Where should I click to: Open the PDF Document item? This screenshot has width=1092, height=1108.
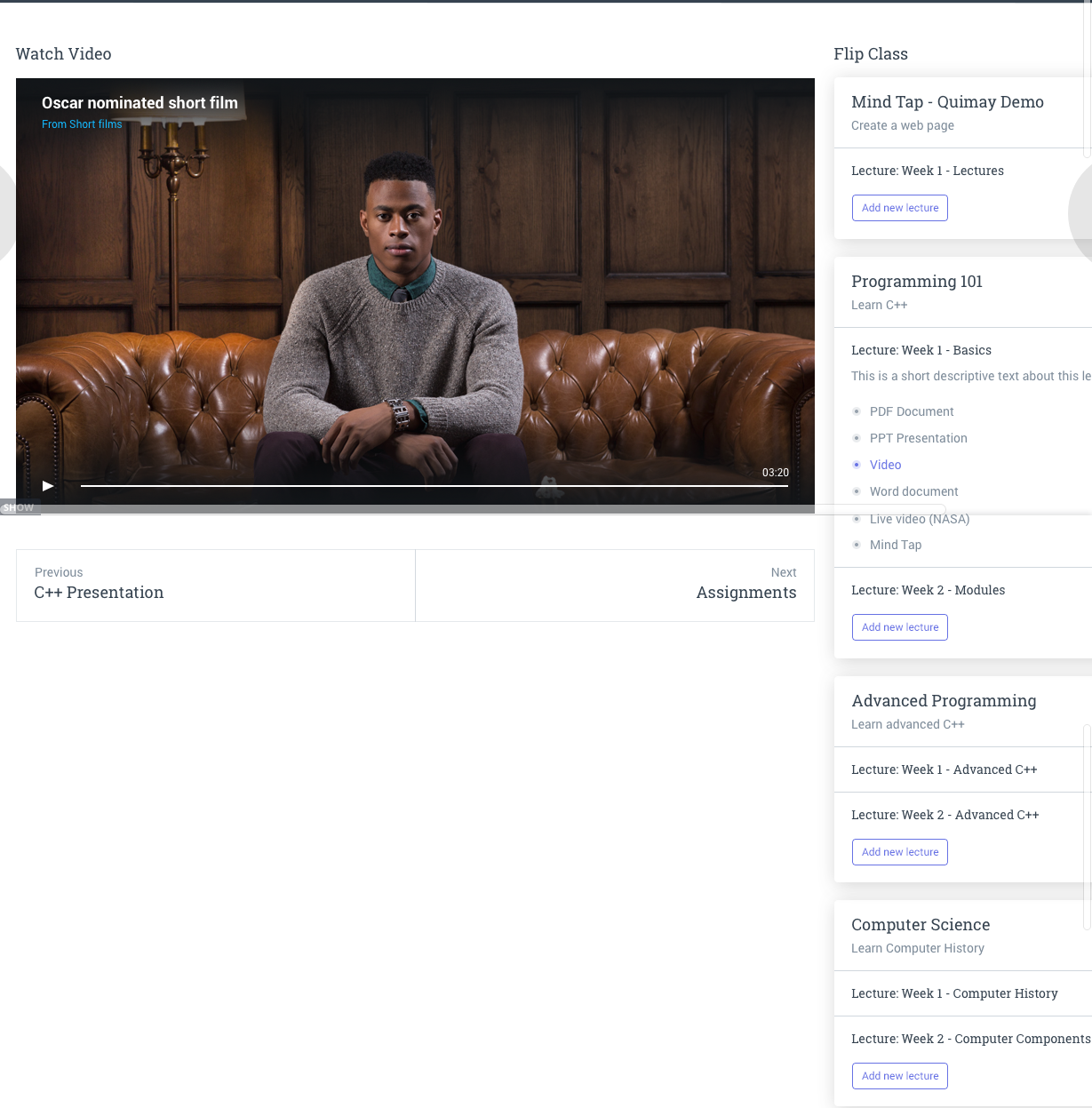(911, 411)
